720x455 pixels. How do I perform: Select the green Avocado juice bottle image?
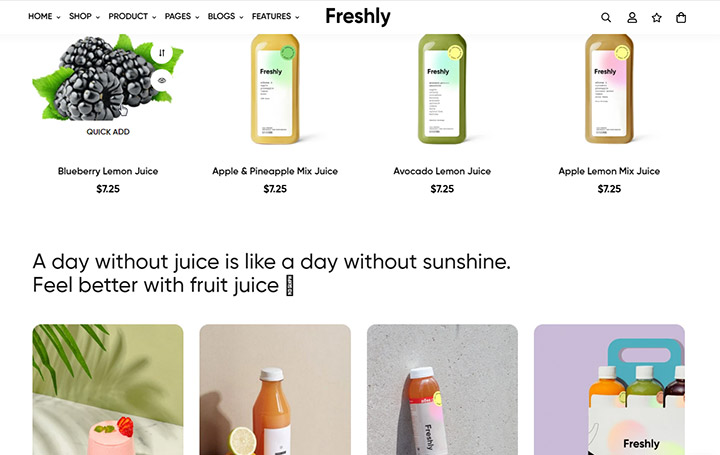click(x=442, y=89)
